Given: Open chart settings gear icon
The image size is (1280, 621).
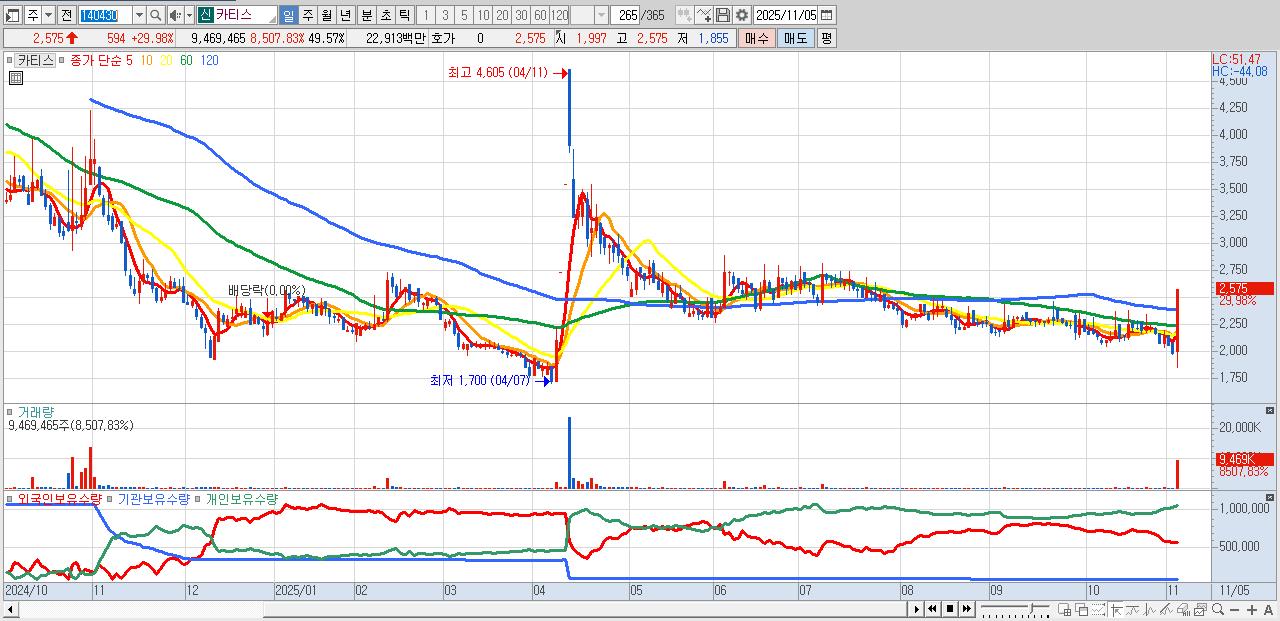Looking at the screenshot, I should pyautogui.click(x=742, y=15).
